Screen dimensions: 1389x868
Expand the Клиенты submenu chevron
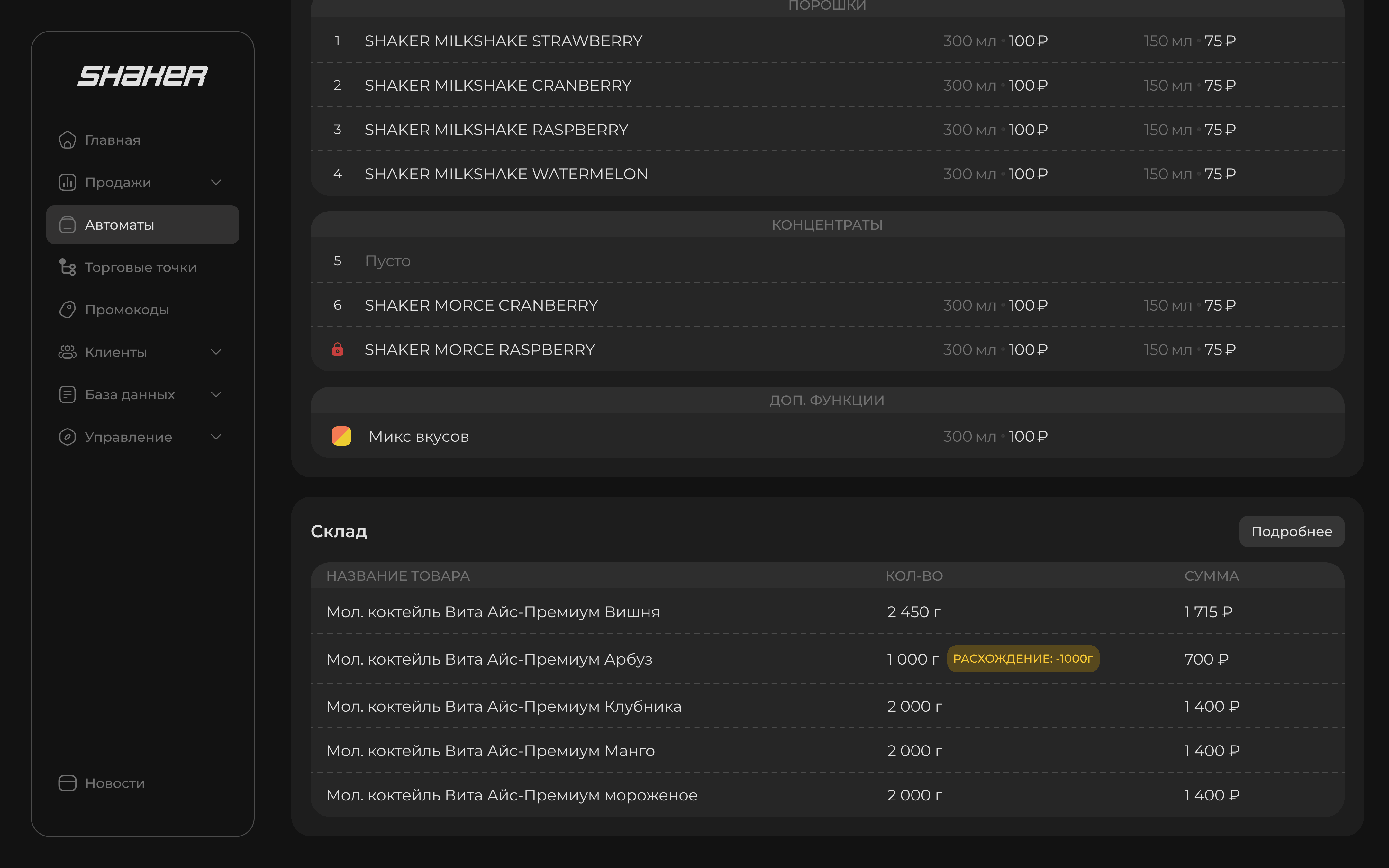216,352
